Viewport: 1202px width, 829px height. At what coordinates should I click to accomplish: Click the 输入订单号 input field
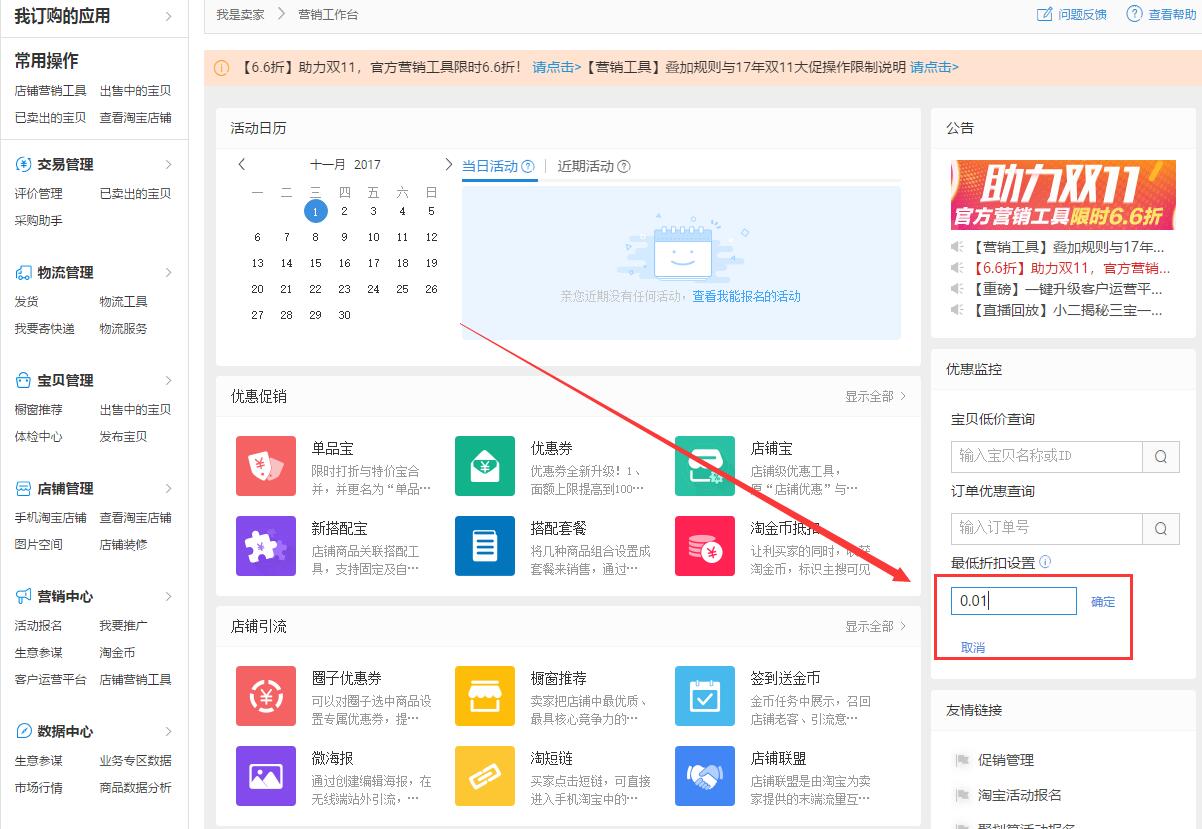click(1046, 528)
